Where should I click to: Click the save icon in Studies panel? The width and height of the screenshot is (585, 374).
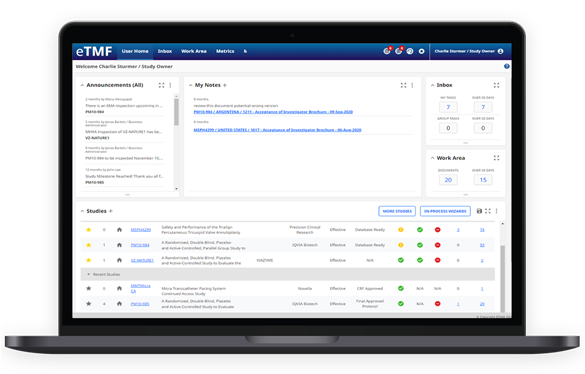pos(479,211)
